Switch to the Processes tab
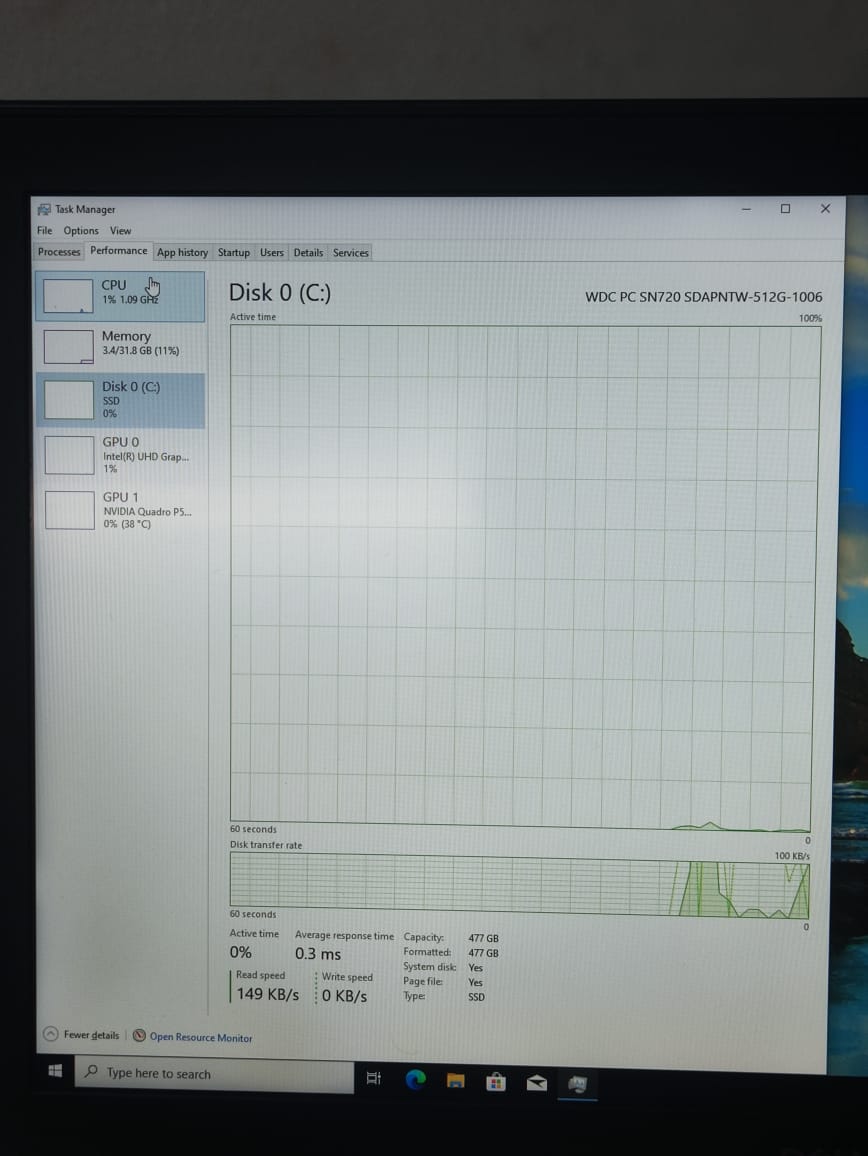 click(x=59, y=251)
